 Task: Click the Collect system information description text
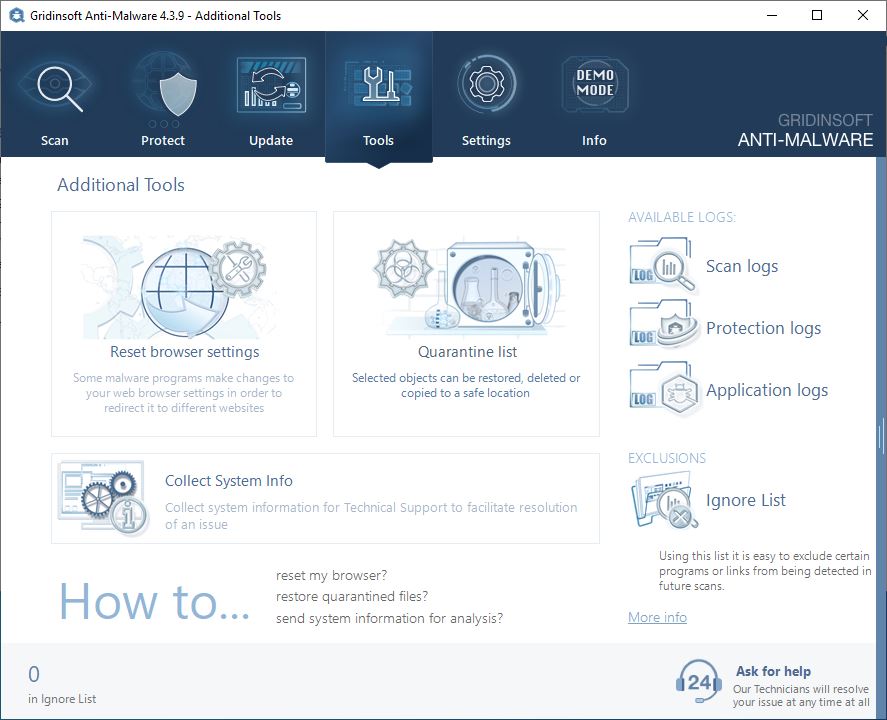tap(371, 516)
